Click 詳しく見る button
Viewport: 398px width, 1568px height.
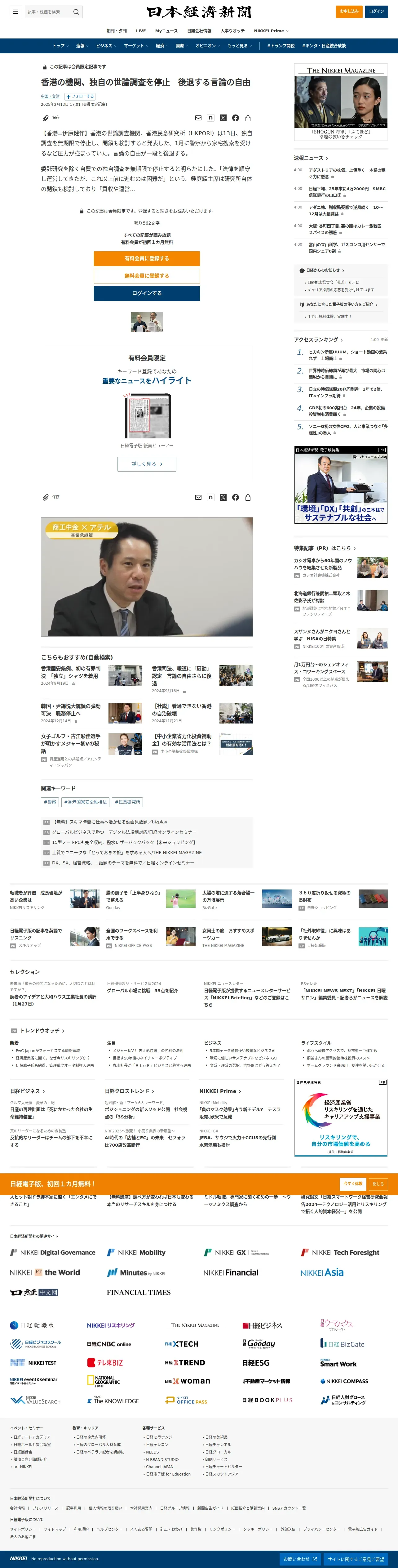pyautogui.click(x=147, y=464)
